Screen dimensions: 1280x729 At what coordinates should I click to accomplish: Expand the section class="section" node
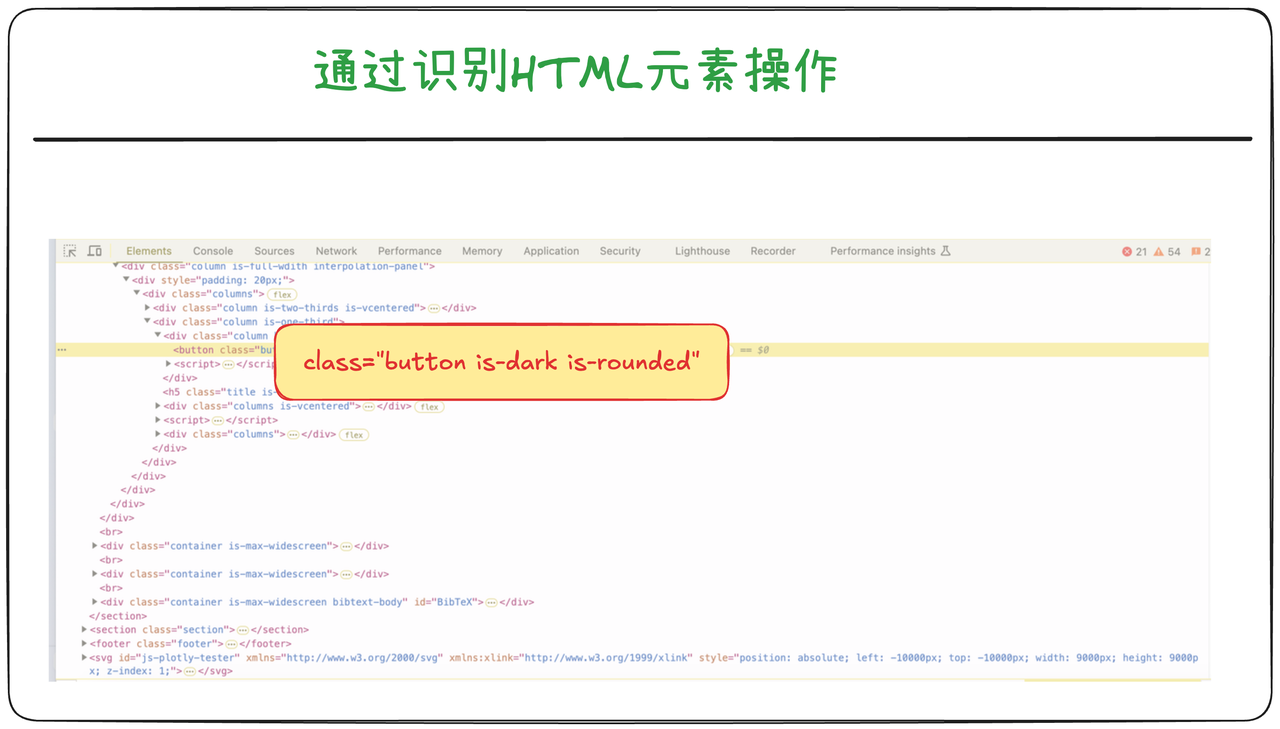click(84, 630)
